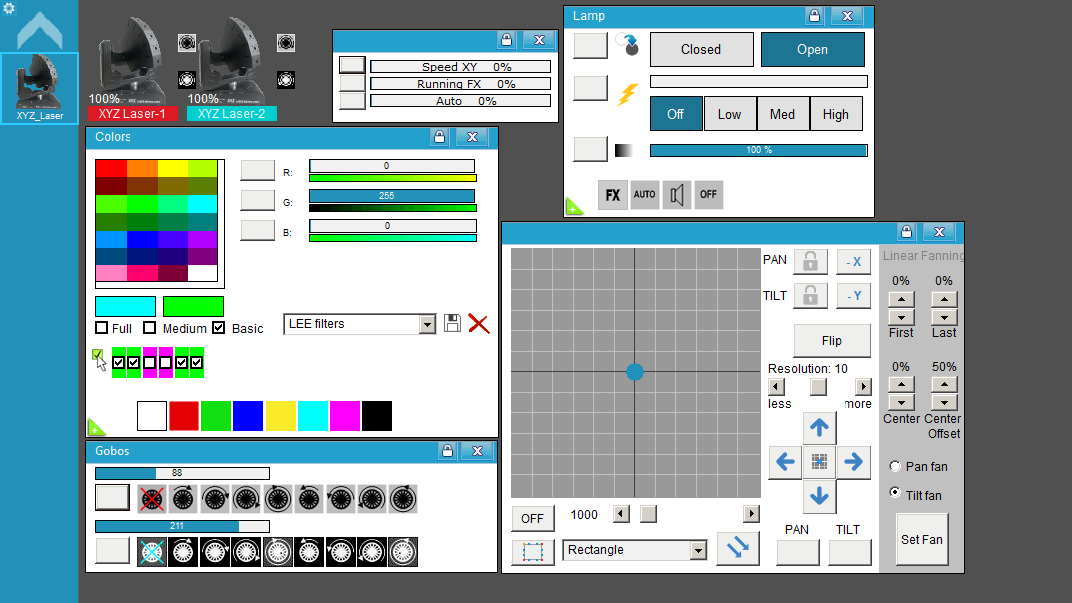1072x603 pixels.
Task: Select the crossed-out no-gobo in second row
Action: (152, 552)
